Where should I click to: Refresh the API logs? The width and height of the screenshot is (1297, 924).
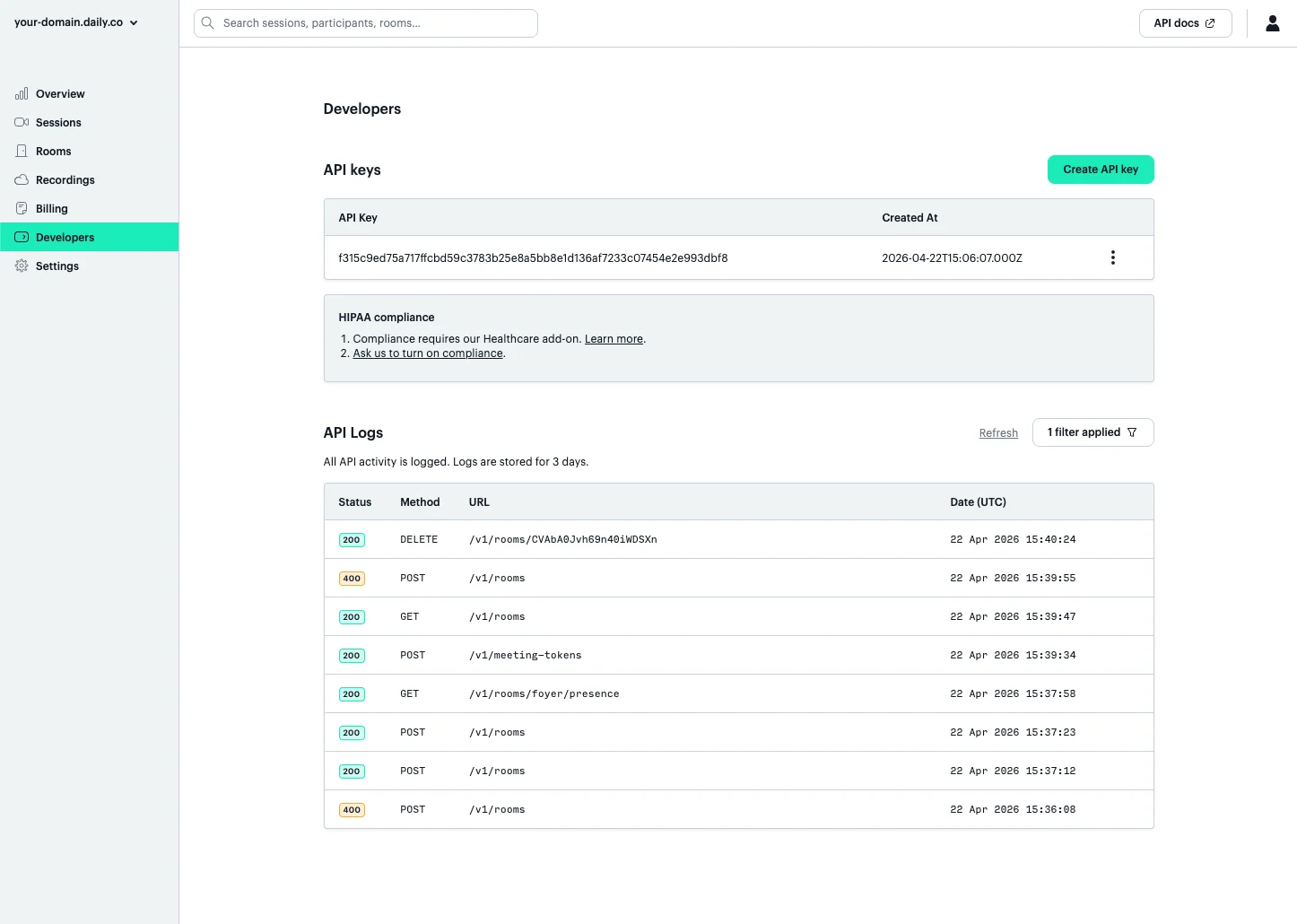(x=998, y=433)
